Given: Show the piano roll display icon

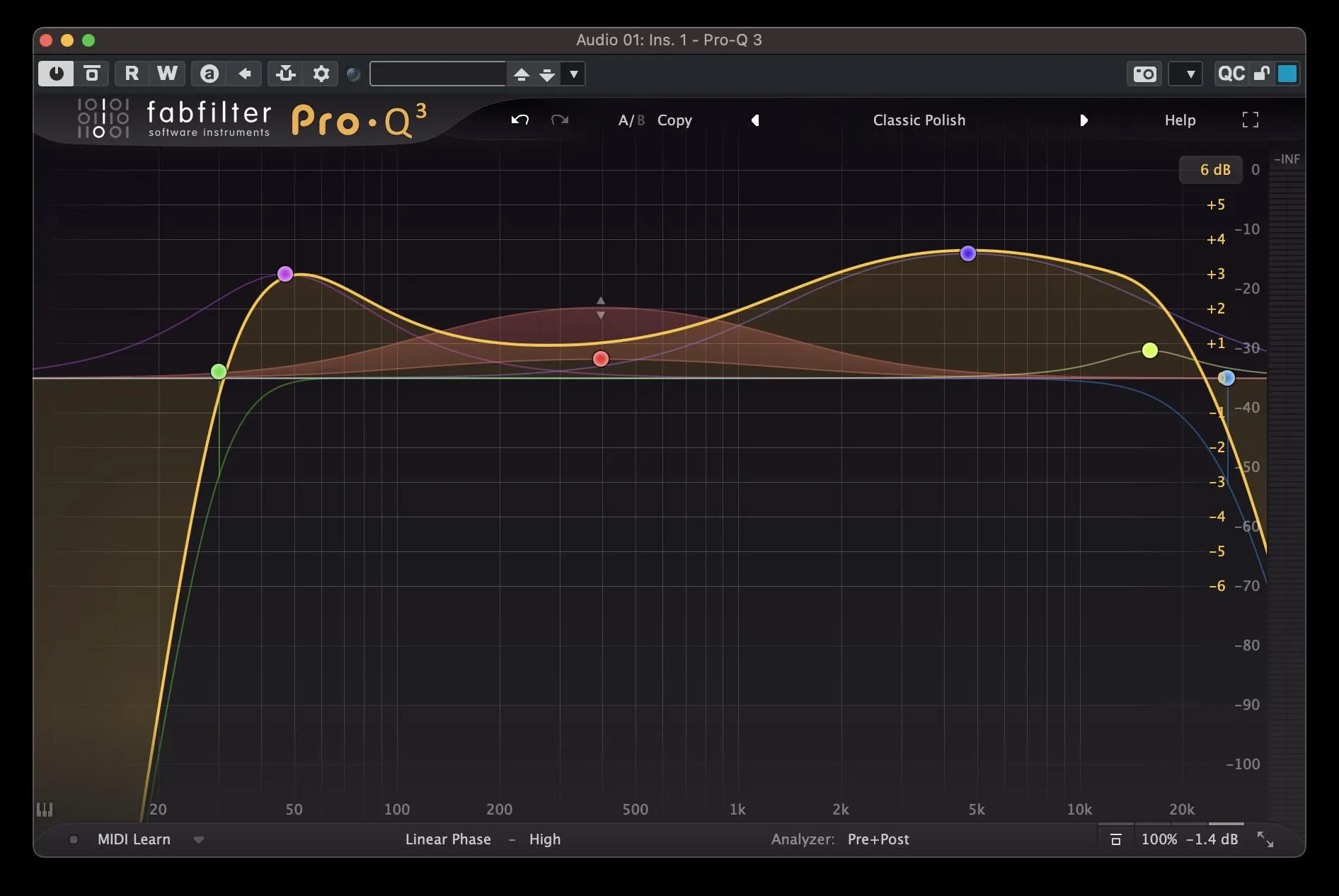Looking at the screenshot, I should (45, 810).
